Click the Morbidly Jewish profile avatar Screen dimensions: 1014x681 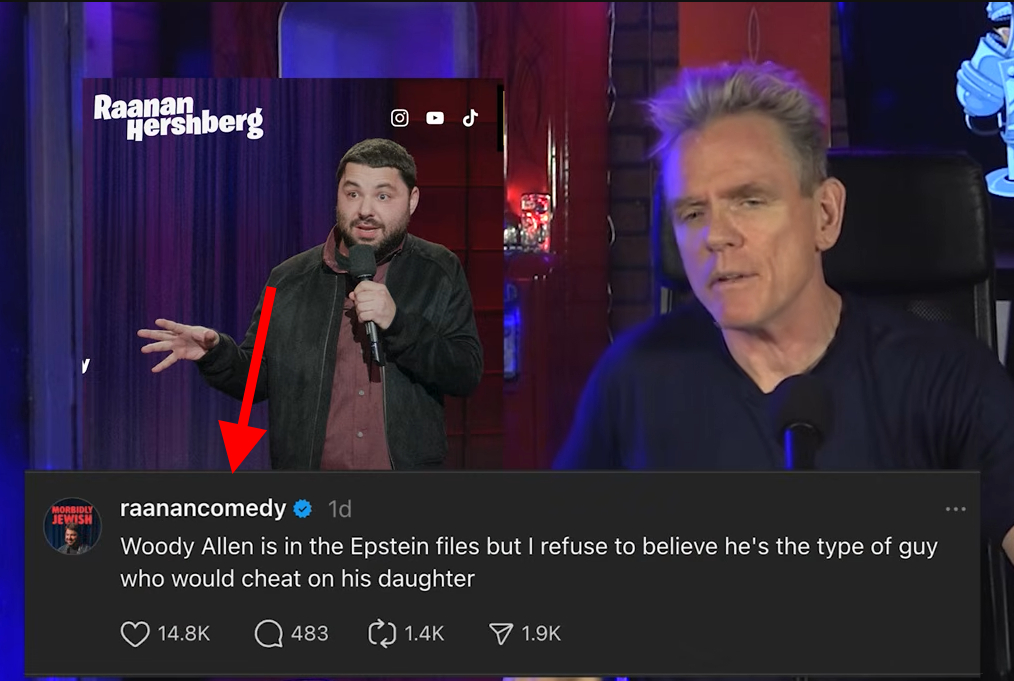click(72, 526)
